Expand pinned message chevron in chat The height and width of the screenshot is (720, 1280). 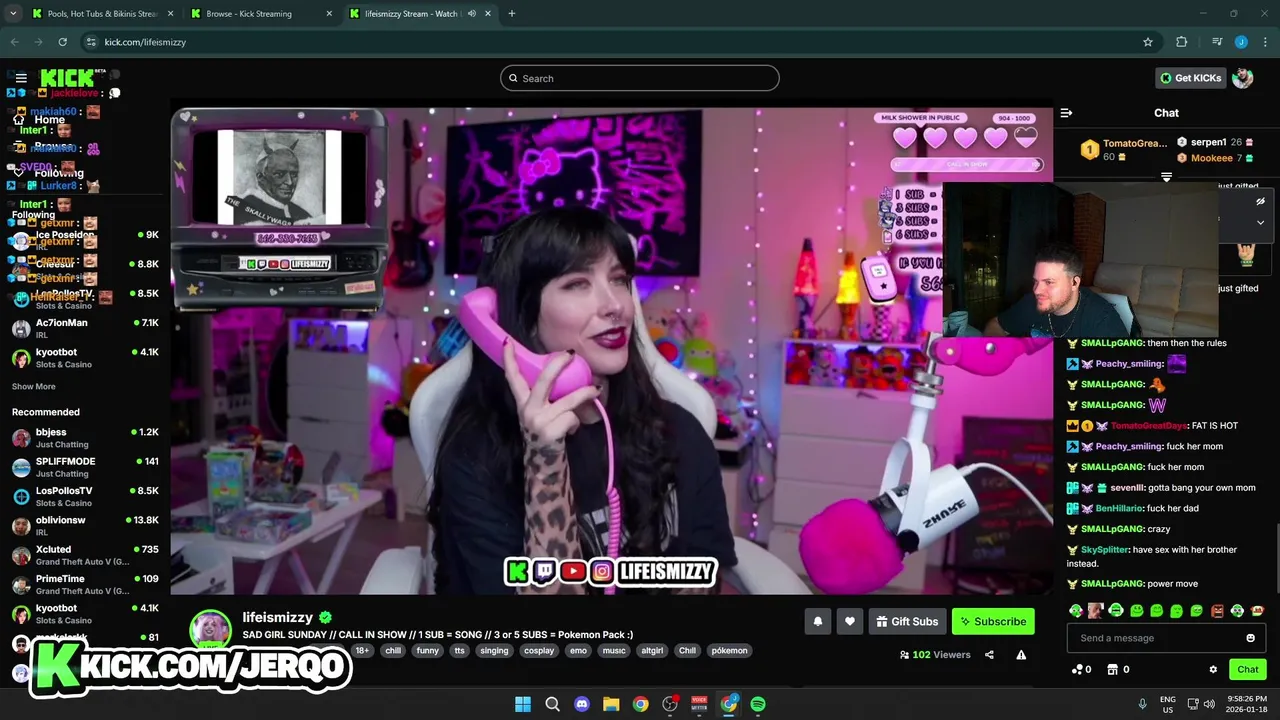(1260, 222)
